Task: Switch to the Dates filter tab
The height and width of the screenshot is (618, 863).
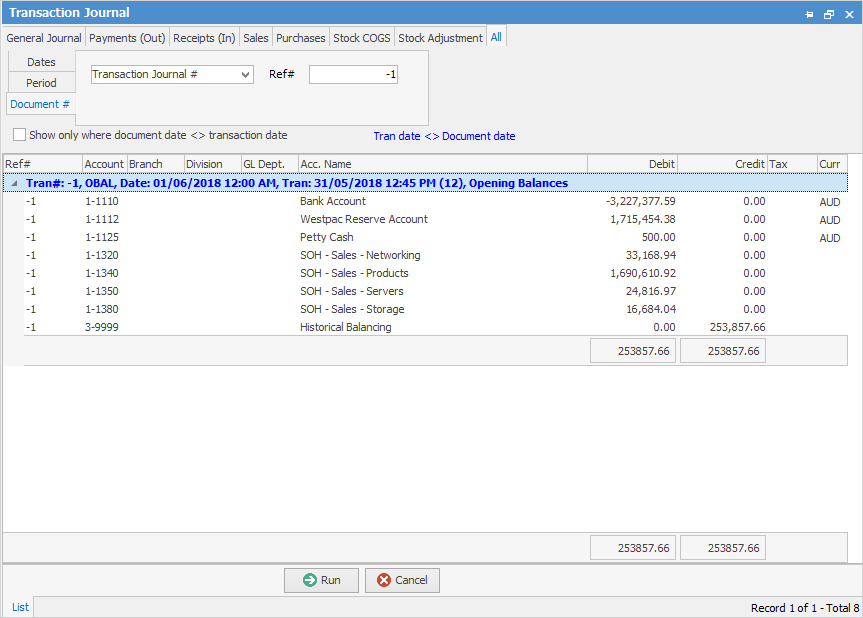Action: pos(41,62)
